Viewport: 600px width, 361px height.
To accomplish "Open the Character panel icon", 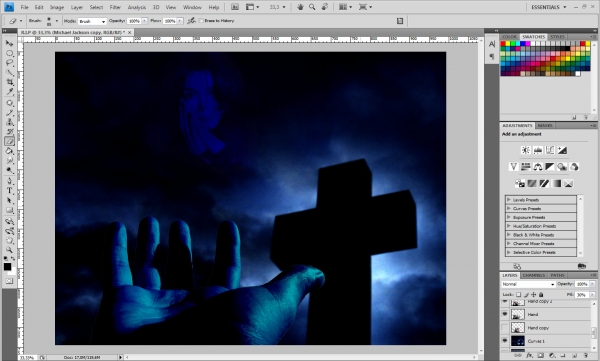I will click(x=492, y=44).
